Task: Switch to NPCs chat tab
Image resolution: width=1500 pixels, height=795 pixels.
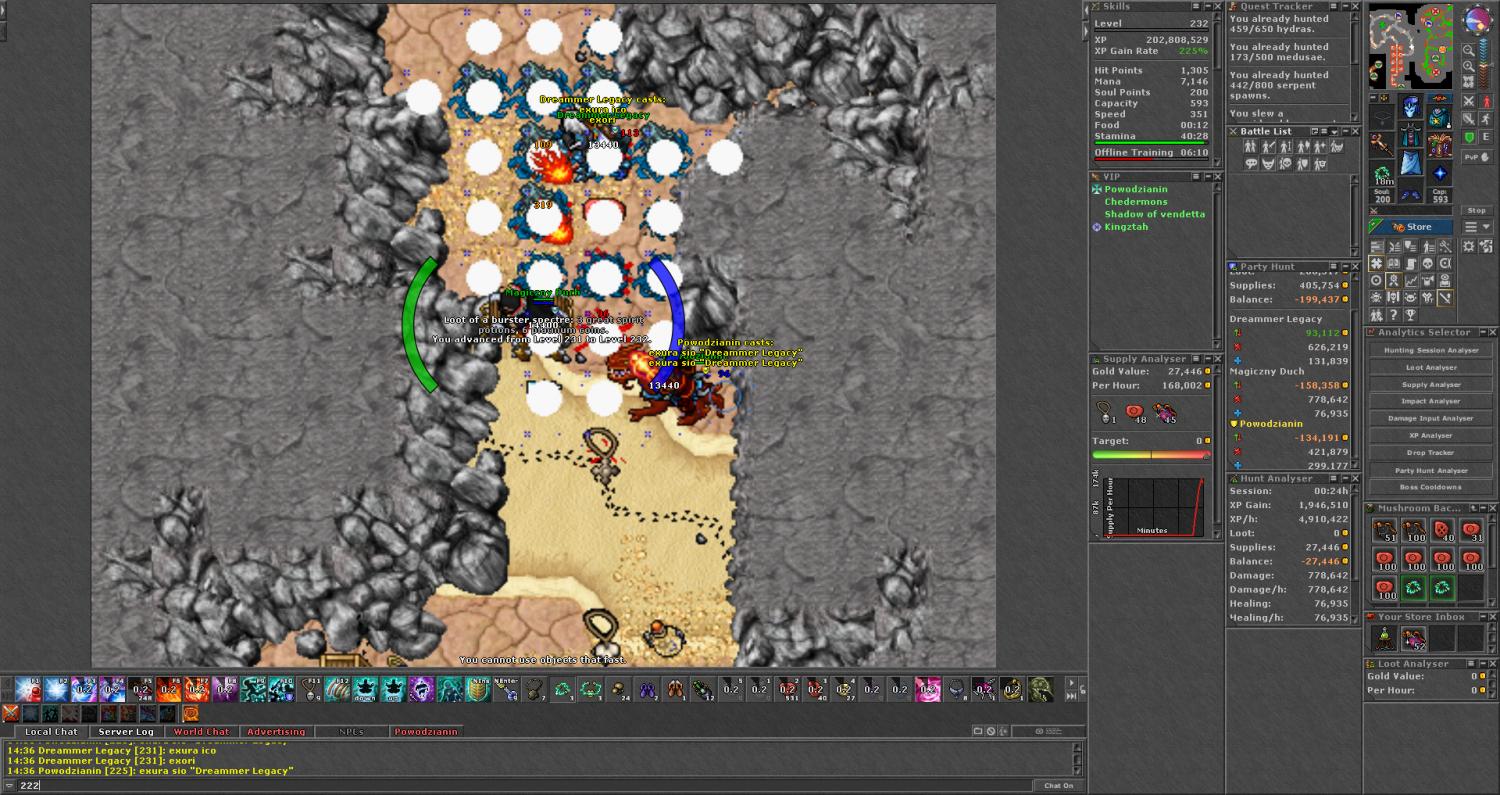Action: tap(351, 732)
